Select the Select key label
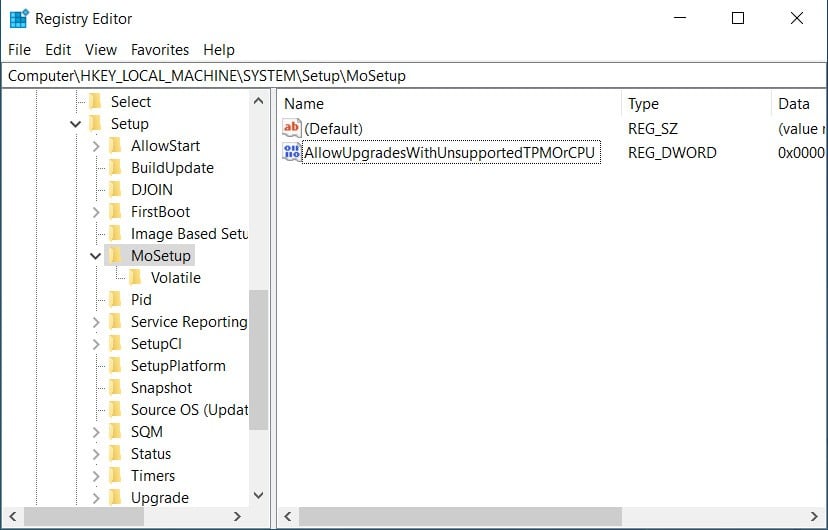The width and height of the screenshot is (828, 530). (131, 101)
